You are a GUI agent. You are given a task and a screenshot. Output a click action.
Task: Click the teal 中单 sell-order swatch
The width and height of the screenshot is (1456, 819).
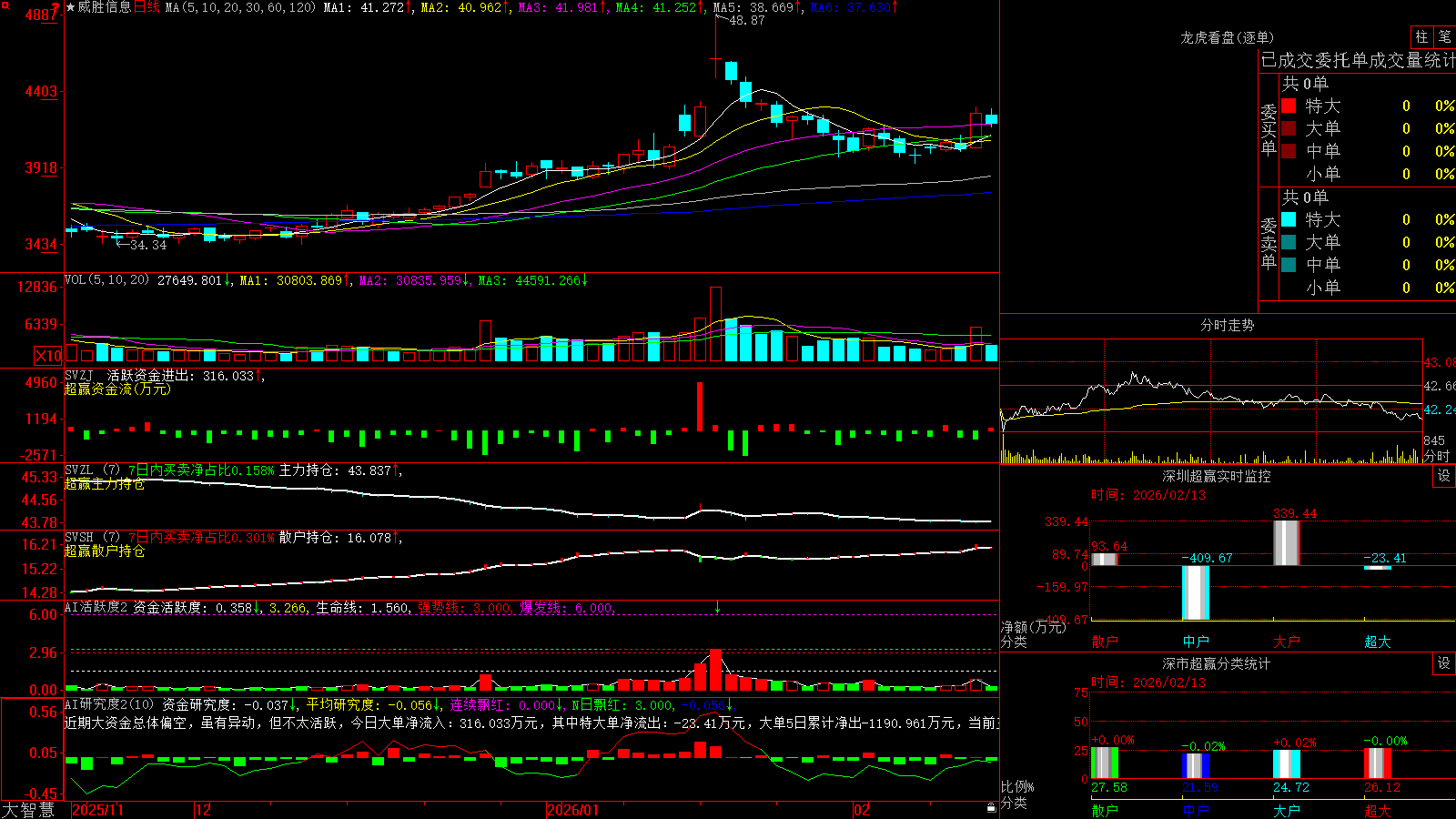(x=1289, y=265)
